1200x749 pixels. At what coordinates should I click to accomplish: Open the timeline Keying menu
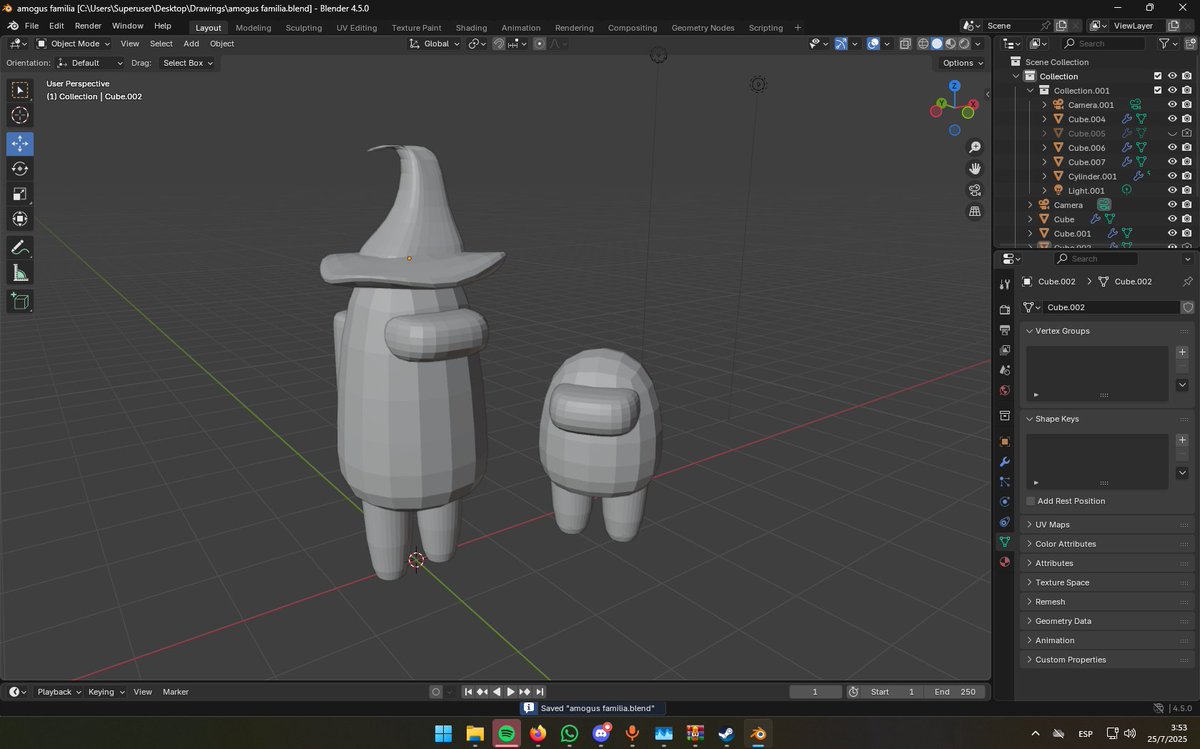(106, 692)
